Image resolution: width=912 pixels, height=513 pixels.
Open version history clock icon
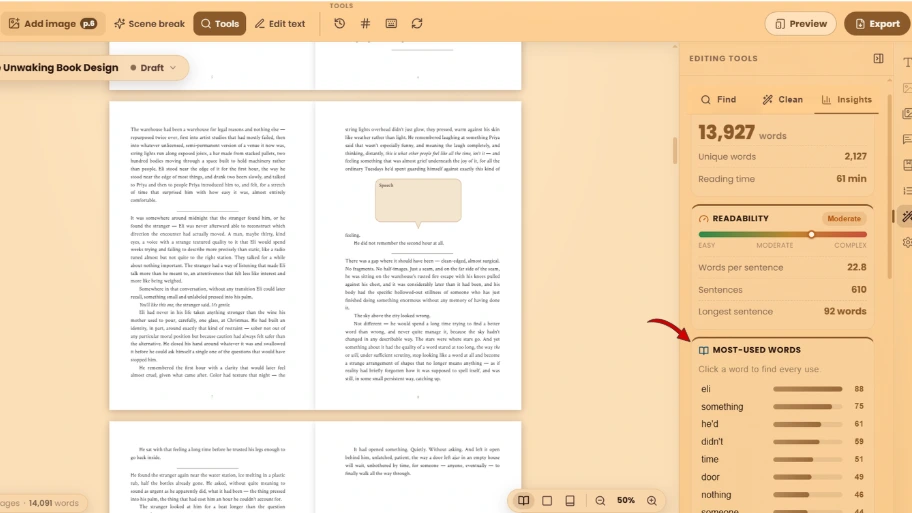coord(340,24)
